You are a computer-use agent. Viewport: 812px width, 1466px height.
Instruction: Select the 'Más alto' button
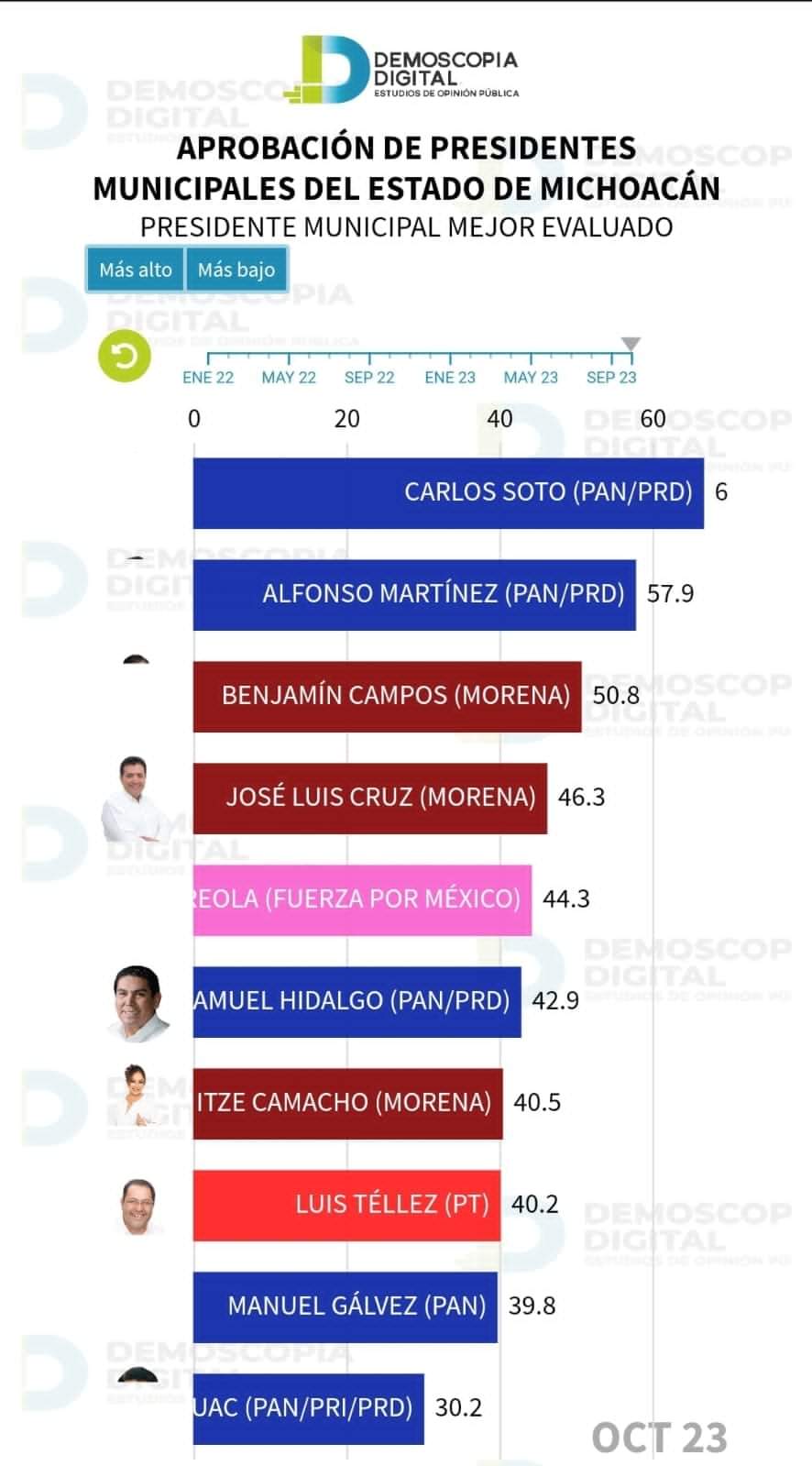click(x=136, y=270)
